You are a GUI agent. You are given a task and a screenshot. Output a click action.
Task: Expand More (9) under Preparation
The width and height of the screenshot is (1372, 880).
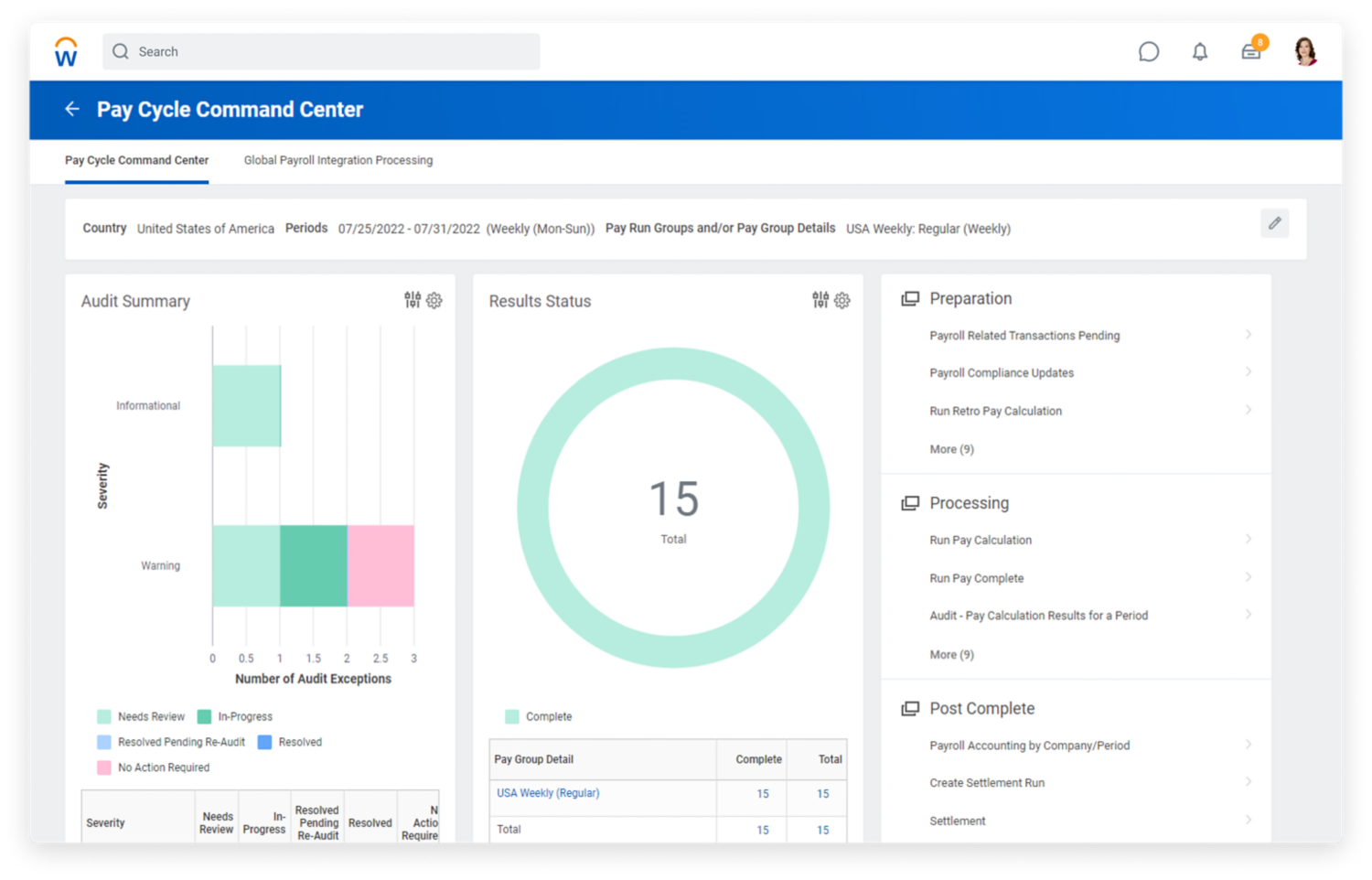(x=951, y=449)
